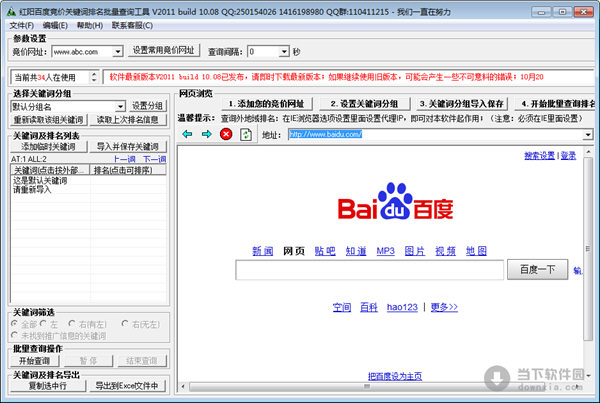
Task: Click the 登录 link
Action: pos(568,155)
